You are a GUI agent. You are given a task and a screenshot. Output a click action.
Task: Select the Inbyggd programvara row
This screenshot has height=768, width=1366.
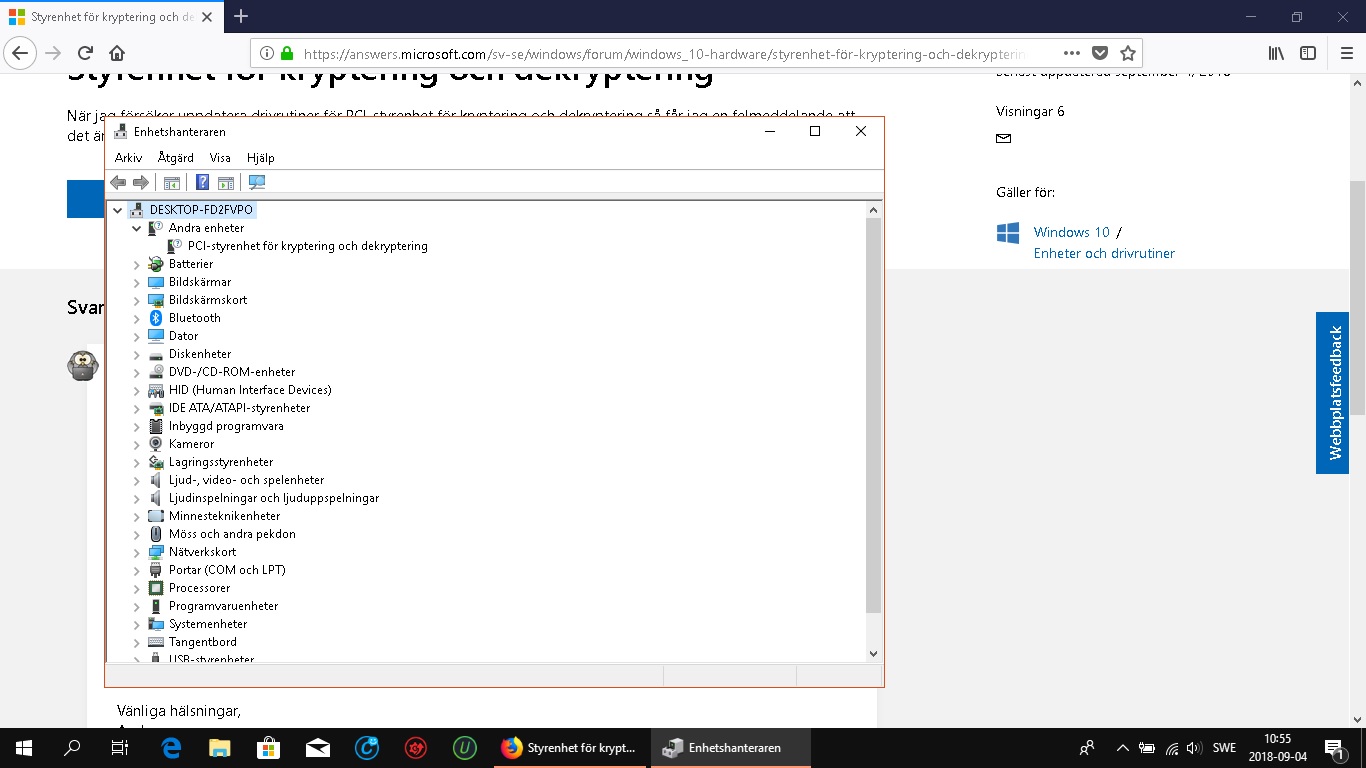(226, 426)
